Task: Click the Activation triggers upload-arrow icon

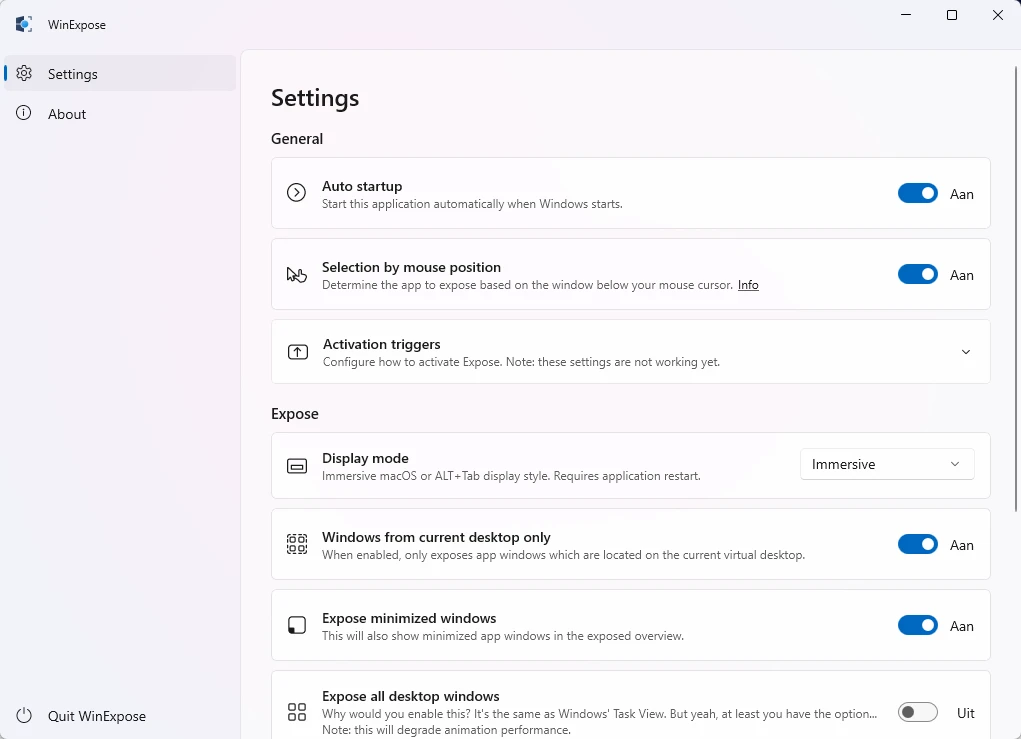Action: (x=298, y=352)
